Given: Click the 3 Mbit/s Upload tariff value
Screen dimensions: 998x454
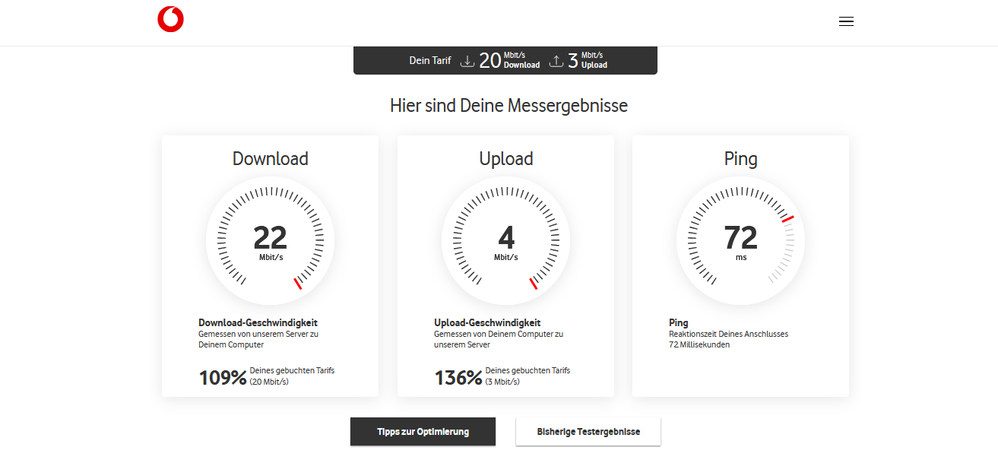Looking at the screenshot, I should (x=587, y=60).
